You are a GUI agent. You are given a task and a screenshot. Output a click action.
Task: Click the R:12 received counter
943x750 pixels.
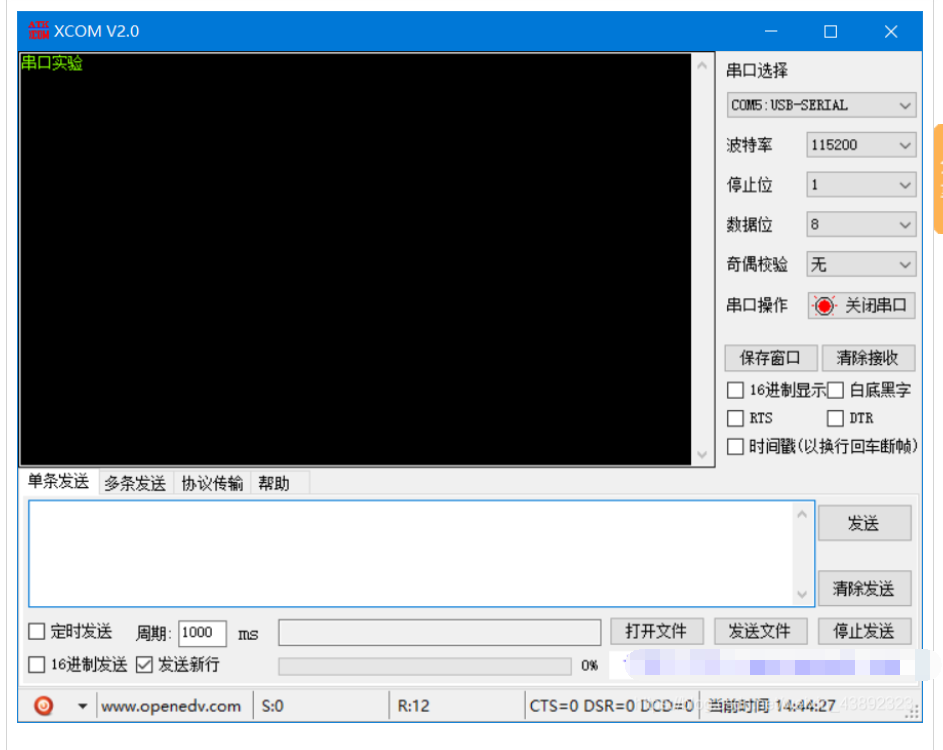coord(413,706)
